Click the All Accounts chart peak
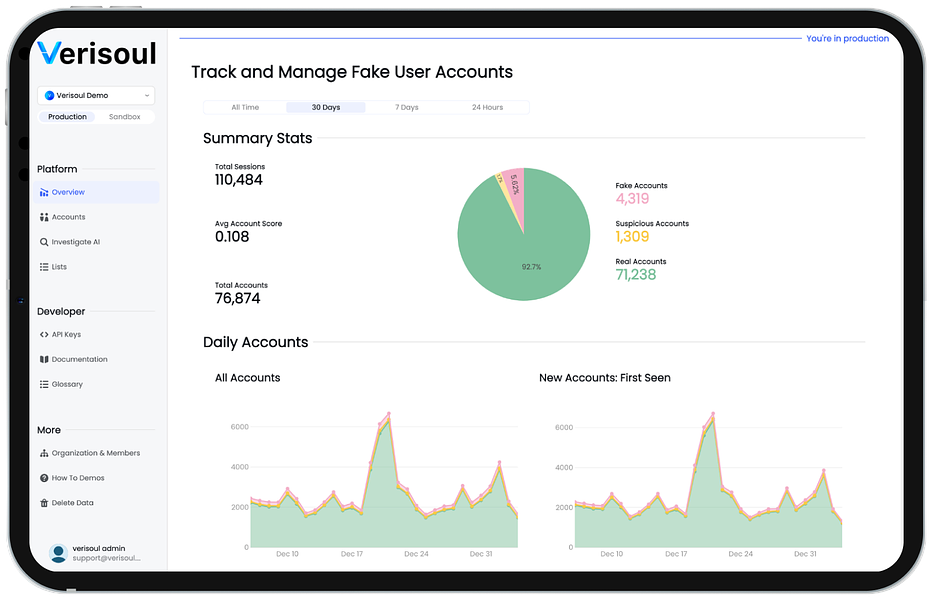 389,413
